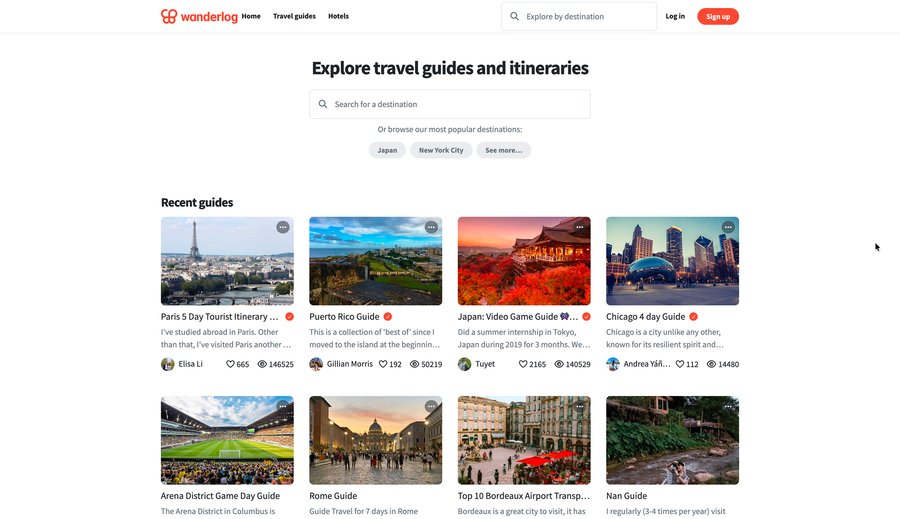Click heart icon on Japan Video Game Guide
The width and height of the screenshot is (900, 519).
click(x=523, y=364)
